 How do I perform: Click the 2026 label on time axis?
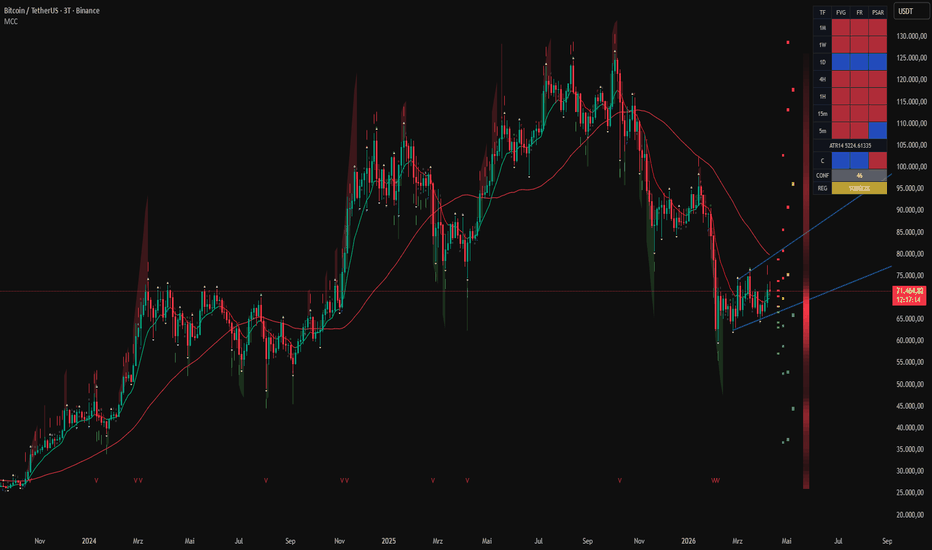(688, 541)
